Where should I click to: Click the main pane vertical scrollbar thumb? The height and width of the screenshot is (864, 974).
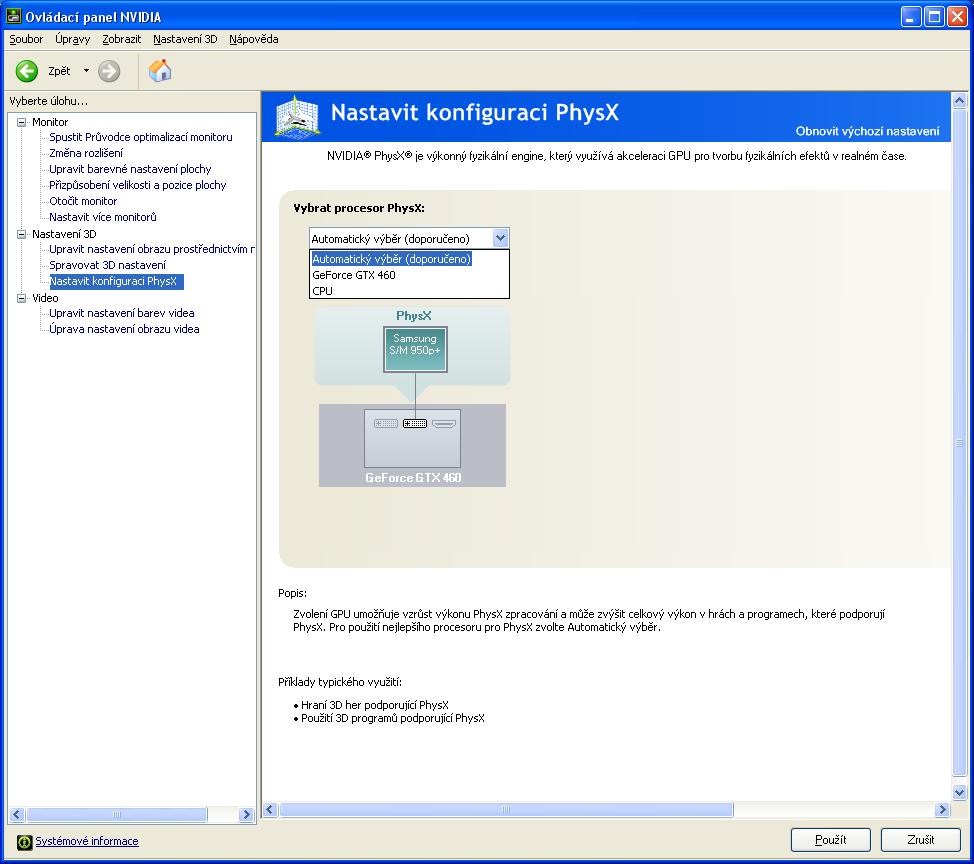tap(959, 442)
